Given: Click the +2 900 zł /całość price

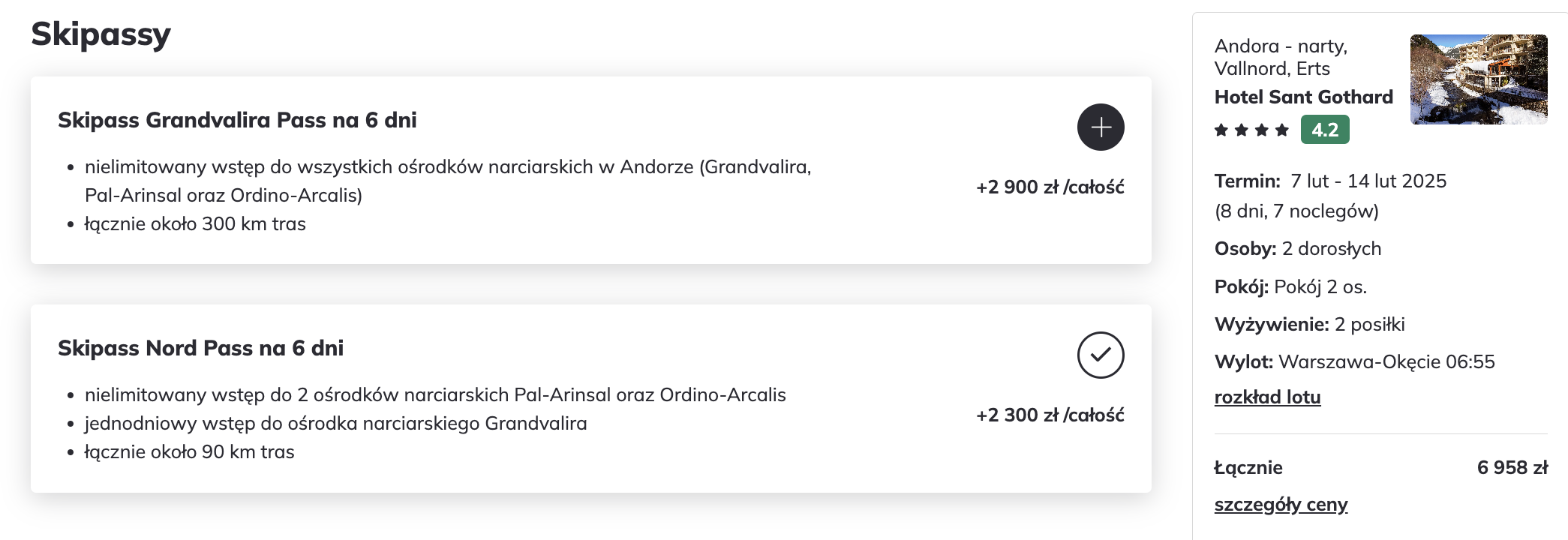Looking at the screenshot, I should click(x=1050, y=187).
